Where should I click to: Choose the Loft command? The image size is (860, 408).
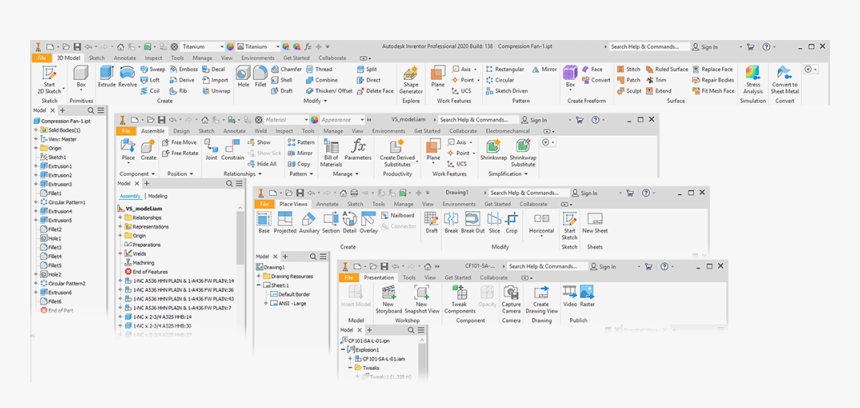tap(151, 80)
